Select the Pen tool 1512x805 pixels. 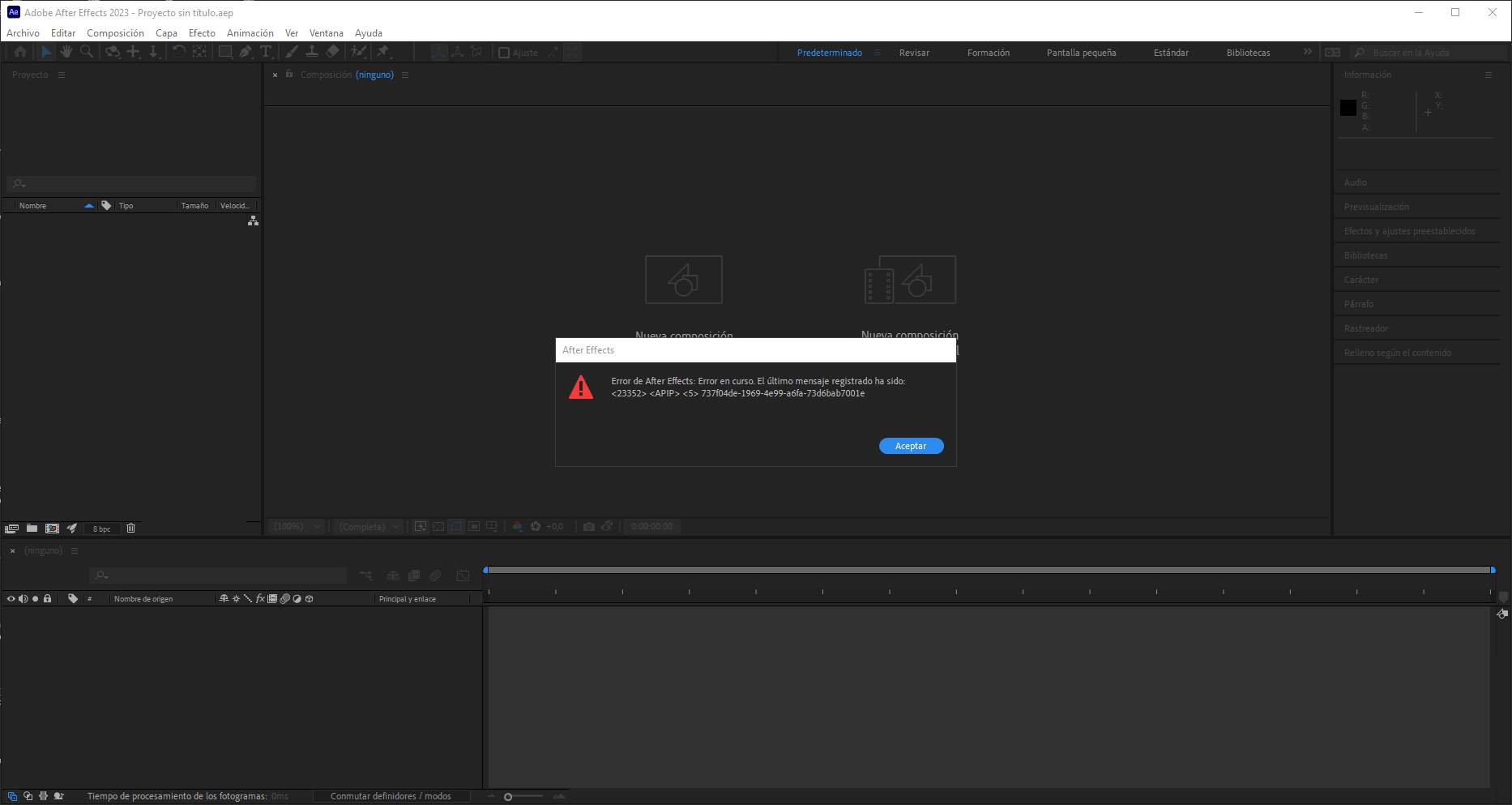click(x=246, y=51)
